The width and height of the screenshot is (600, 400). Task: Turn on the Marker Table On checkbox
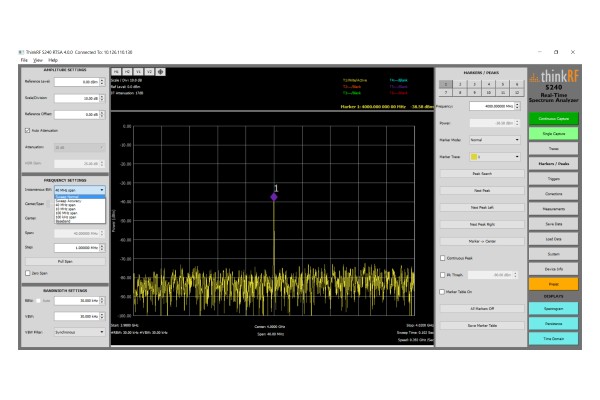(443, 292)
